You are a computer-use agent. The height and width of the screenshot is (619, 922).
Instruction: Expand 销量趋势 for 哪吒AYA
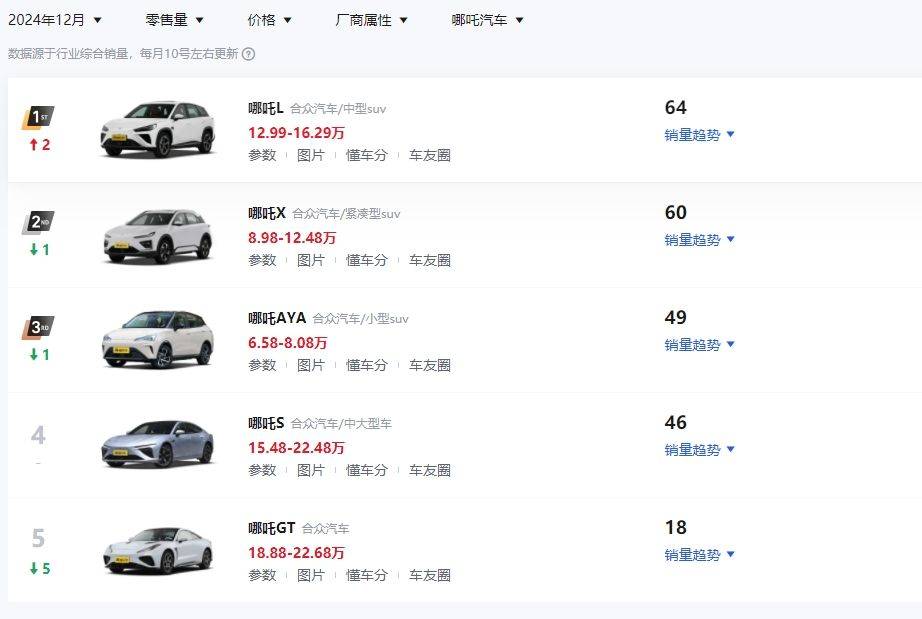click(x=699, y=345)
